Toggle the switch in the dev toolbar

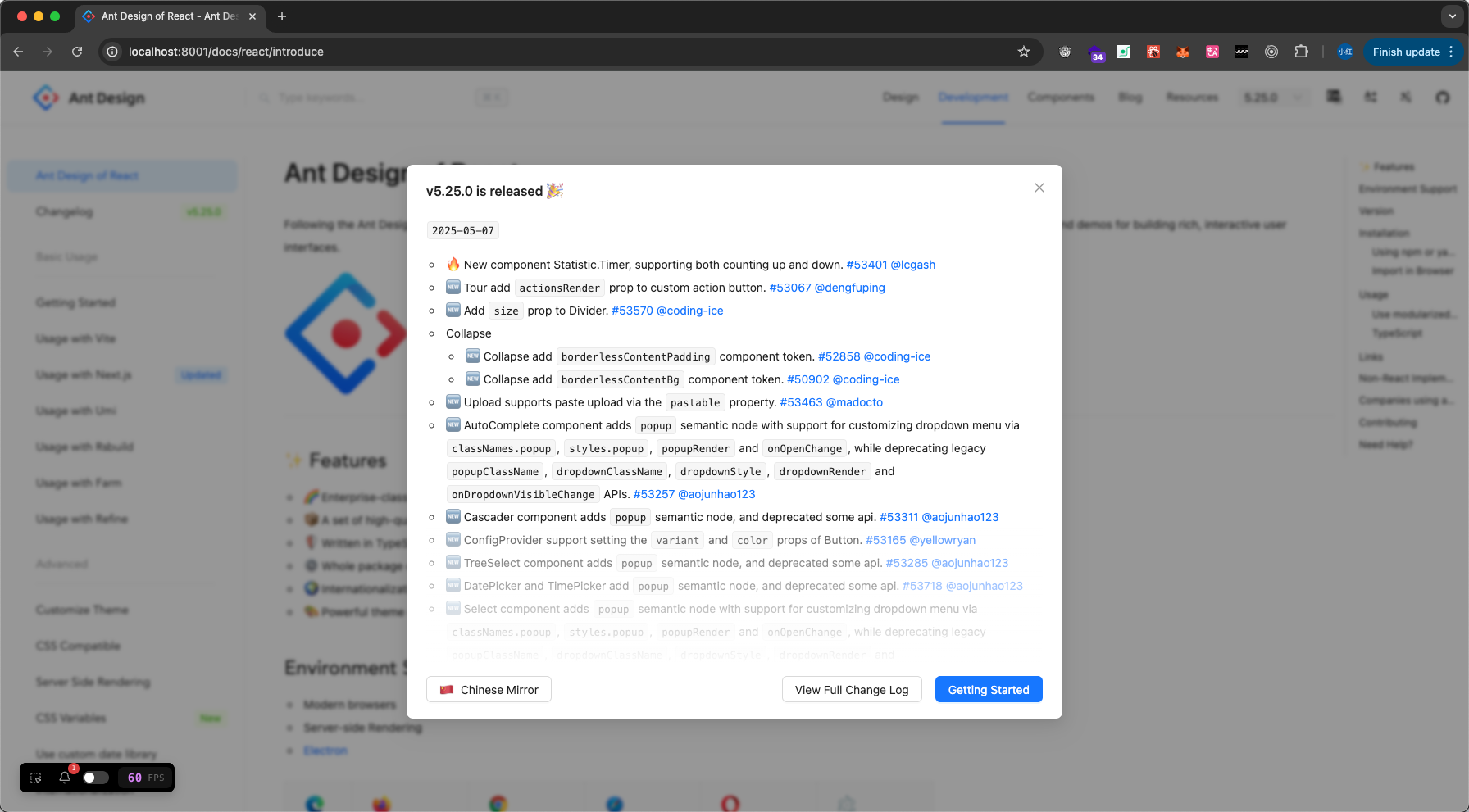point(95,778)
